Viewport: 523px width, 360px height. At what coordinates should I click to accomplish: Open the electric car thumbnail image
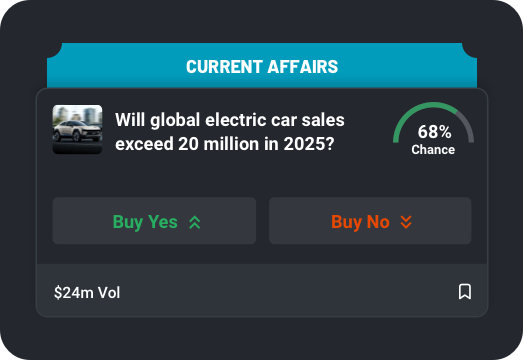click(77, 129)
